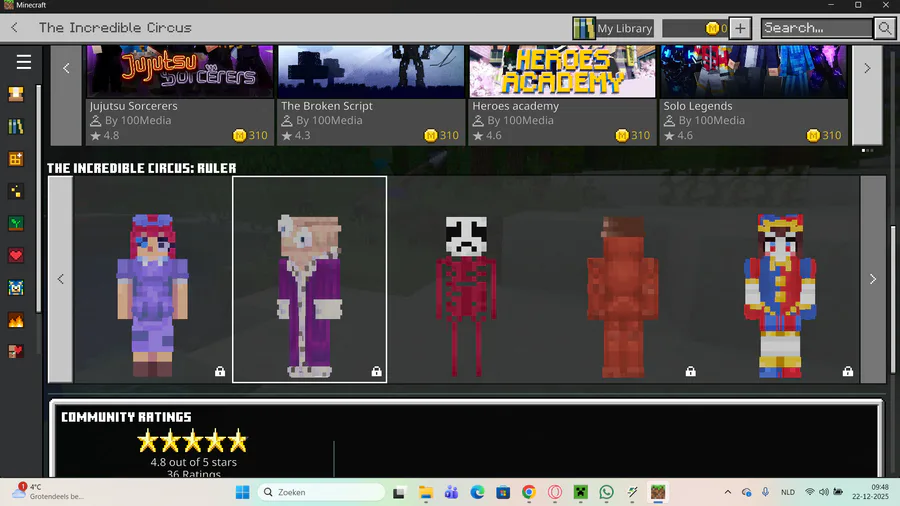Click the five-star community rating
Viewport: 900px width, 506px height.
tap(193, 441)
